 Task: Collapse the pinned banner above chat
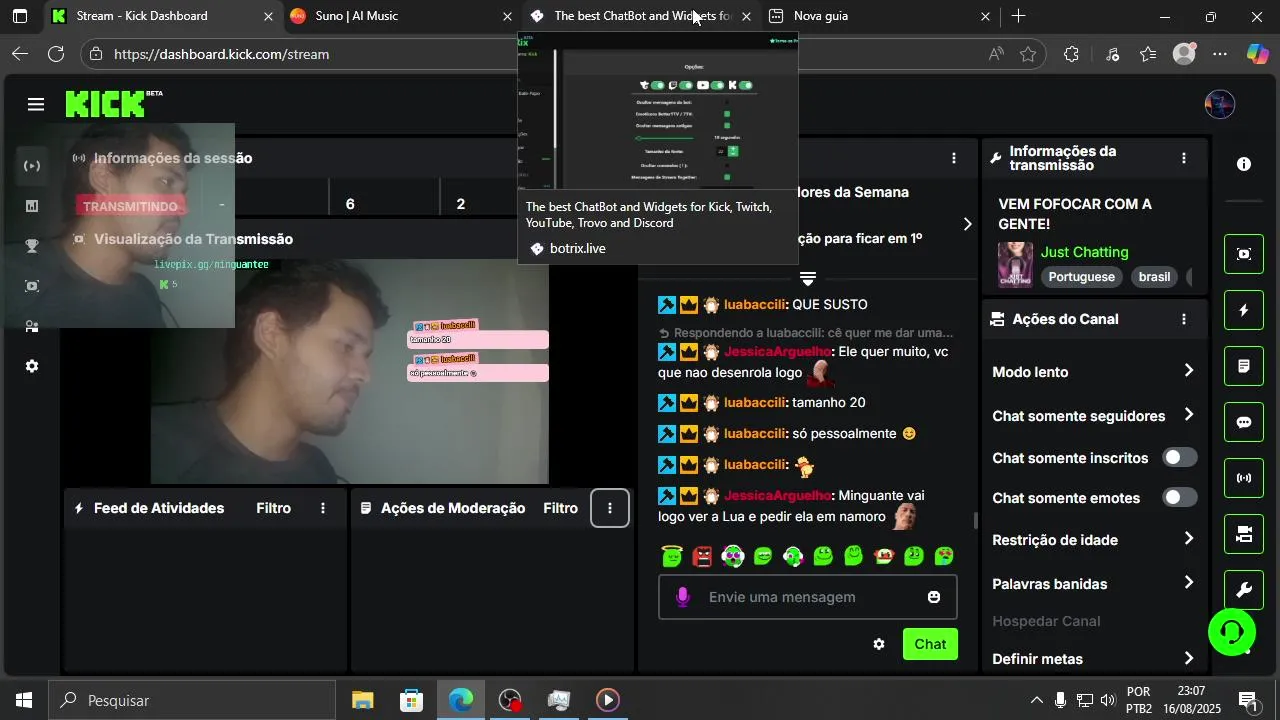coord(808,278)
